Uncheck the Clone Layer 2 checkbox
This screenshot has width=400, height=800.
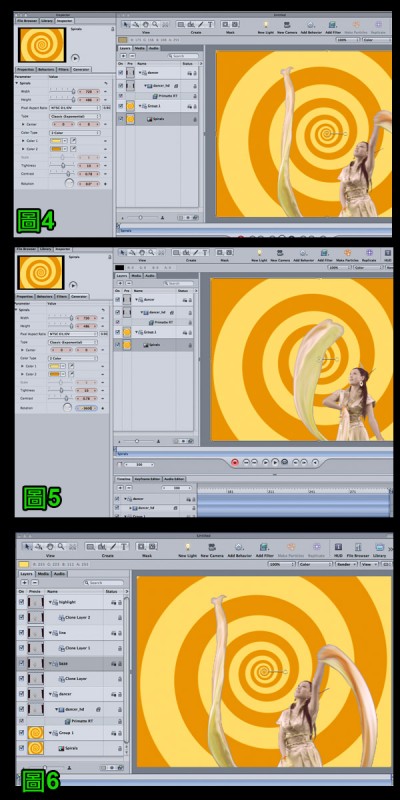pos(21,617)
